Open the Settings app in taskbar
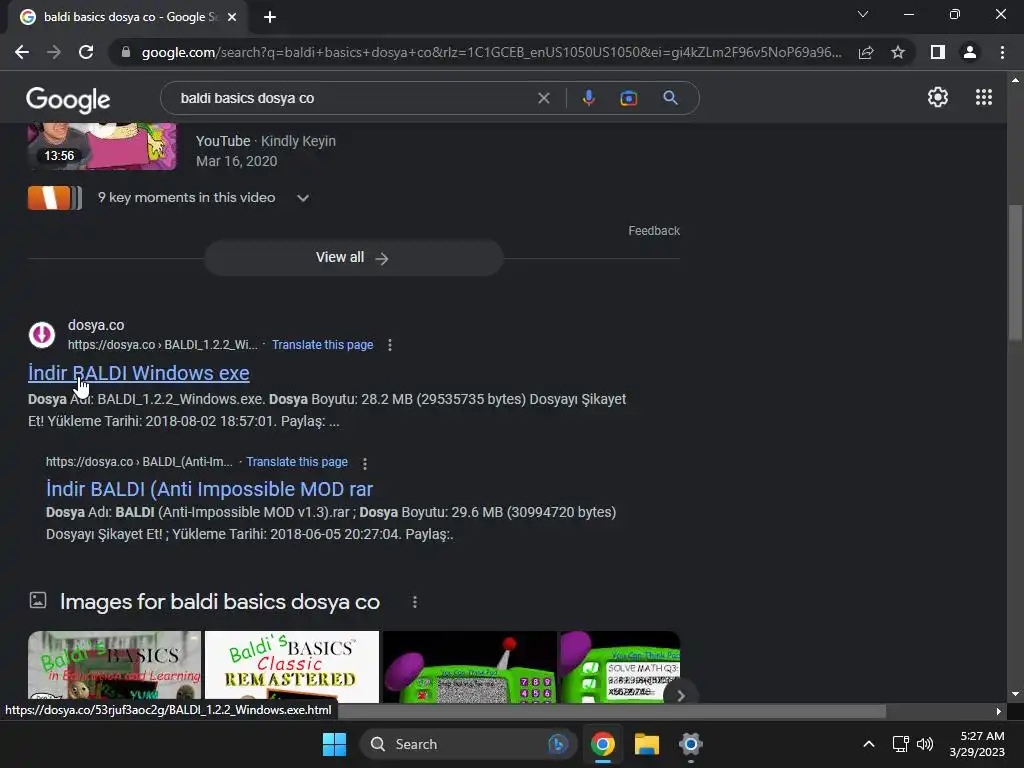1024x768 pixels. (x=690, y=744)
